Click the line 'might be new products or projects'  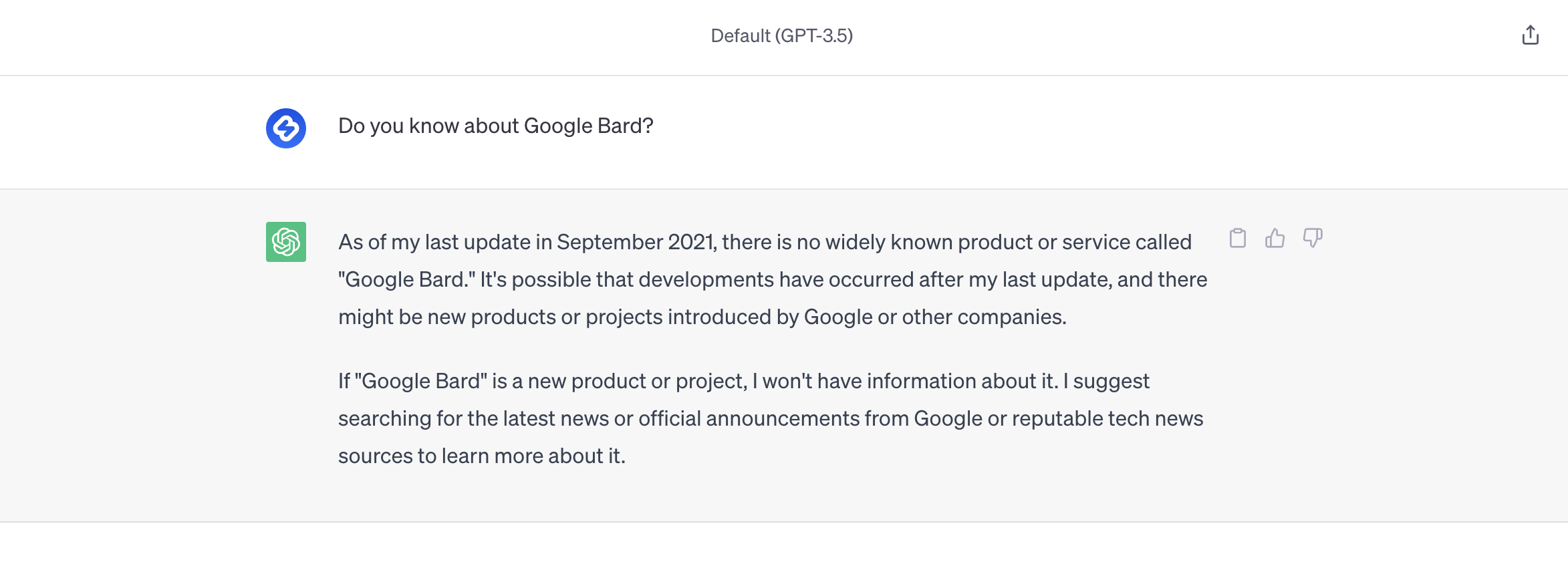pyautogui.click(x=702, y=317)
